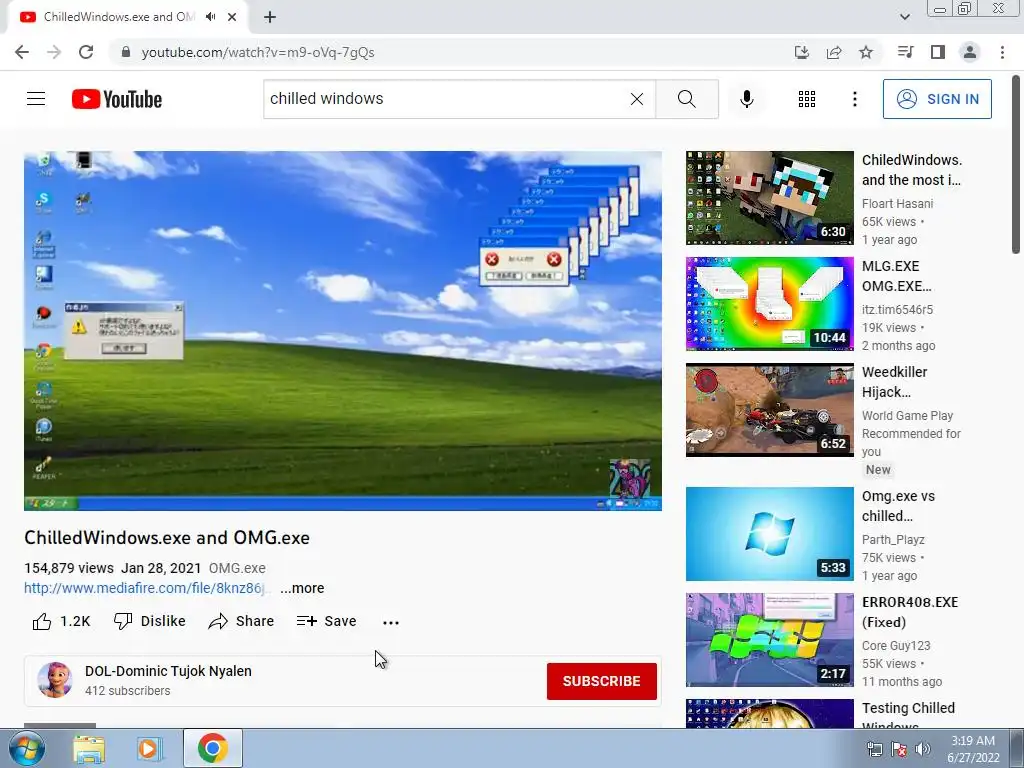Image resolution: width=1024 pixels, height=768 pixels.
Task: Click channel name Floart Hasani
Action: click(x=897, y=203)
